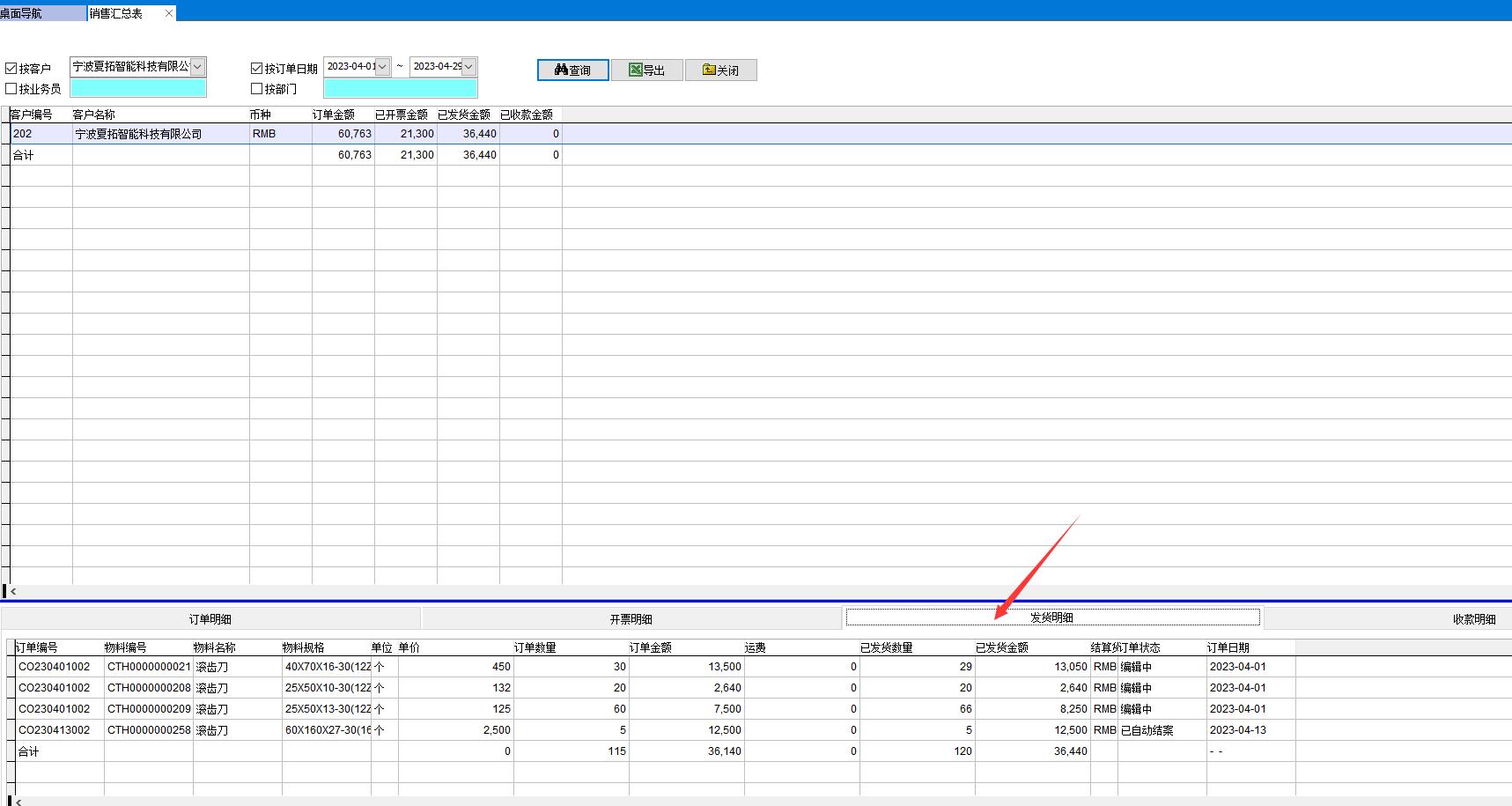Open the end date 2023-04-29 dropdown
Viewport: 1512px width, 806px height.
pos(469,67)
